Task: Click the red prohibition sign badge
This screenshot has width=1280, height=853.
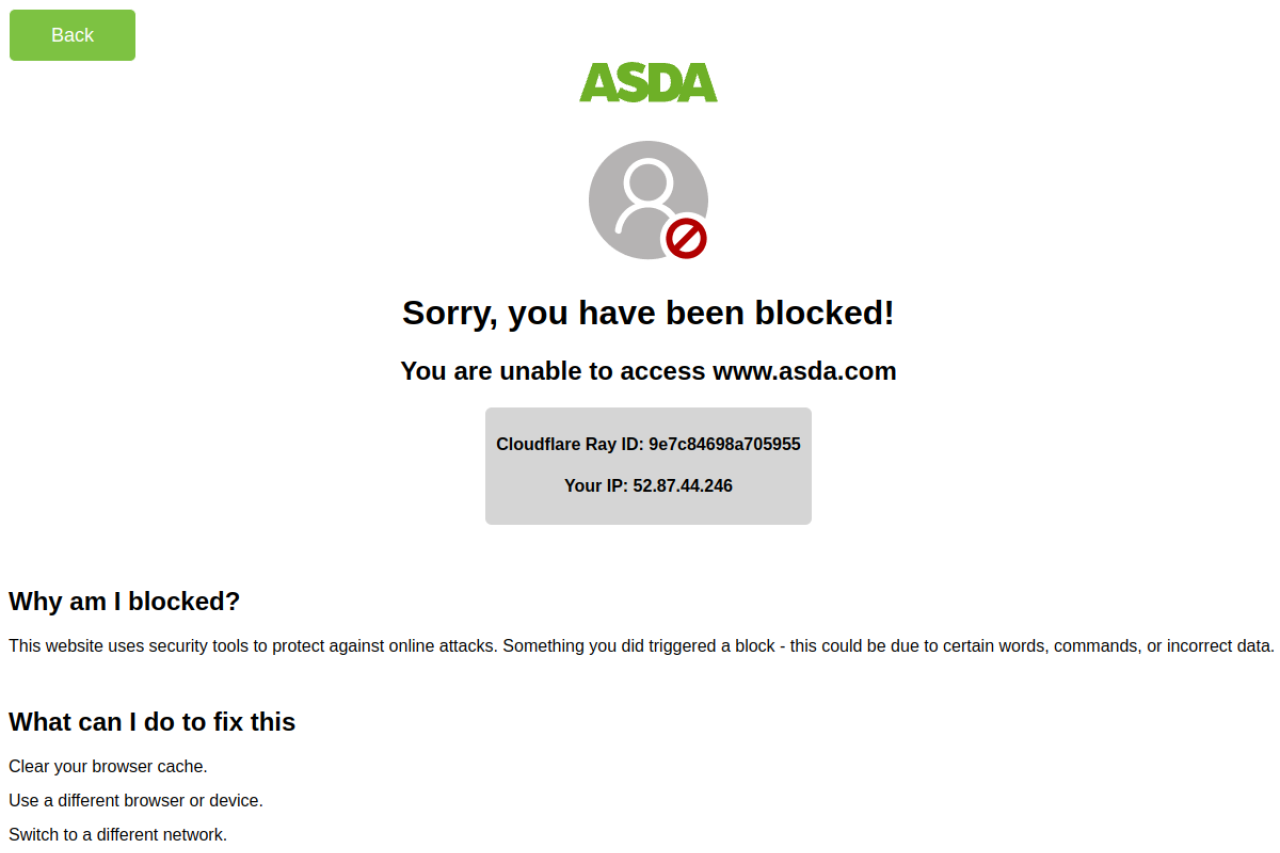Action: coord(687,239)
